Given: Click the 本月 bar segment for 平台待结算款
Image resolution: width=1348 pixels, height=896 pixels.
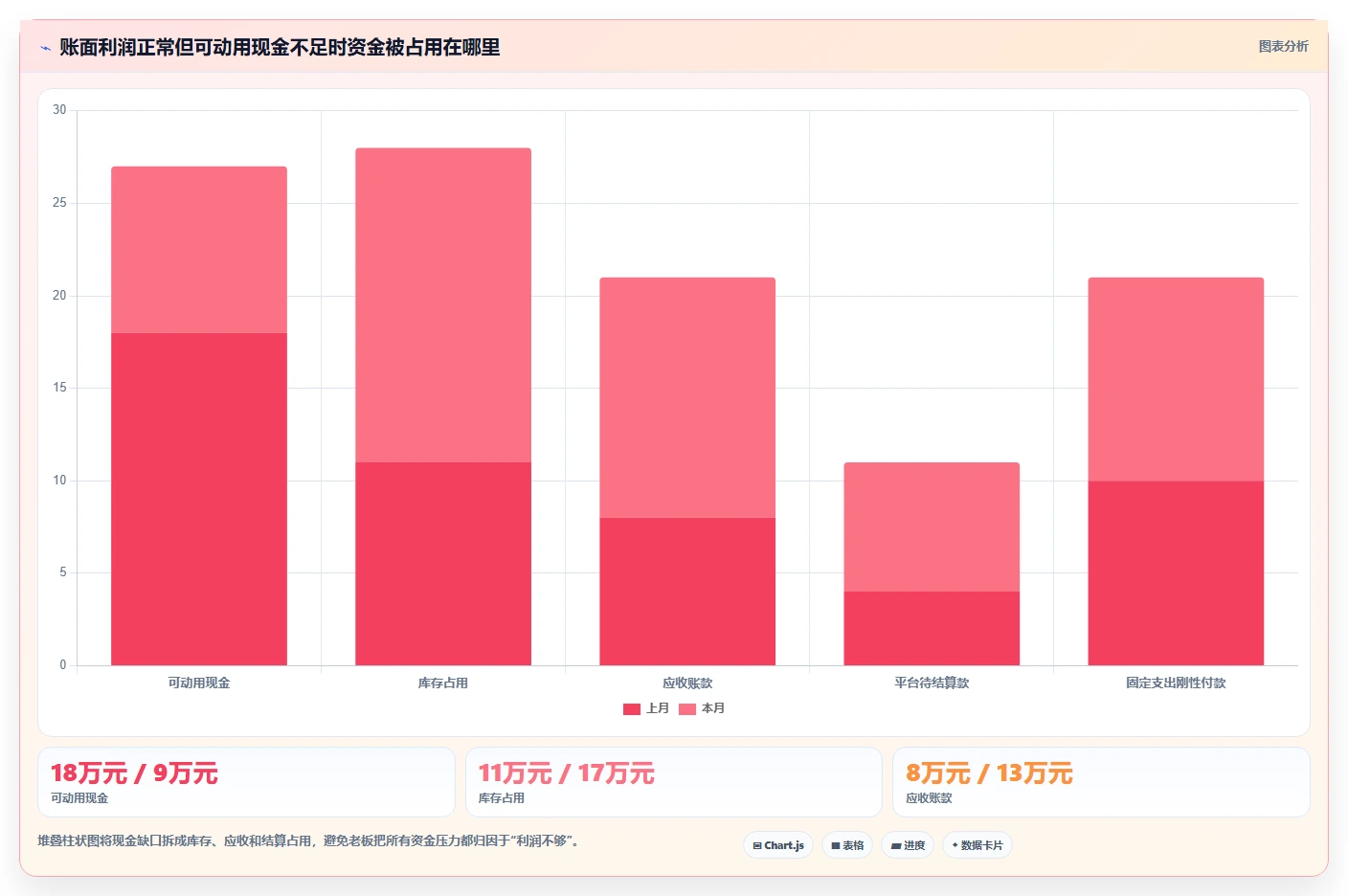Looking at the screenshot, I should pyautogui.click(x=932, y=526).
